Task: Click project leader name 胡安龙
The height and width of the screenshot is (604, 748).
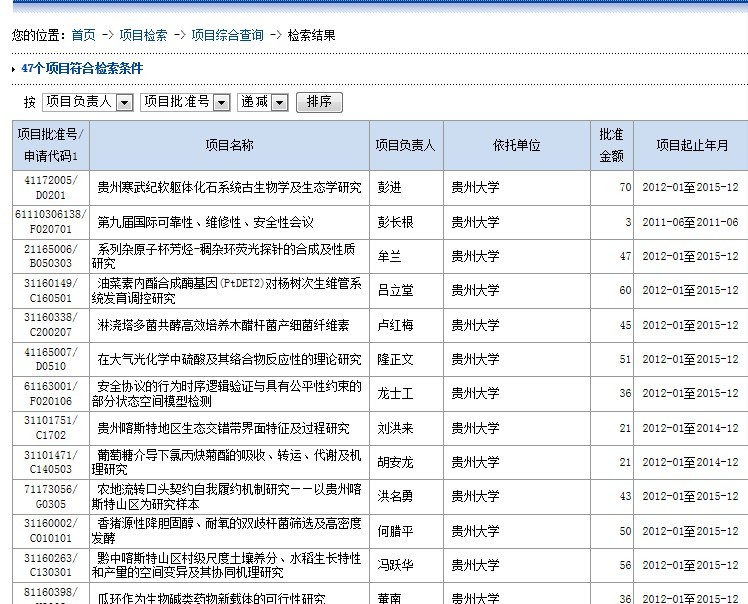Action: (395, 462)
